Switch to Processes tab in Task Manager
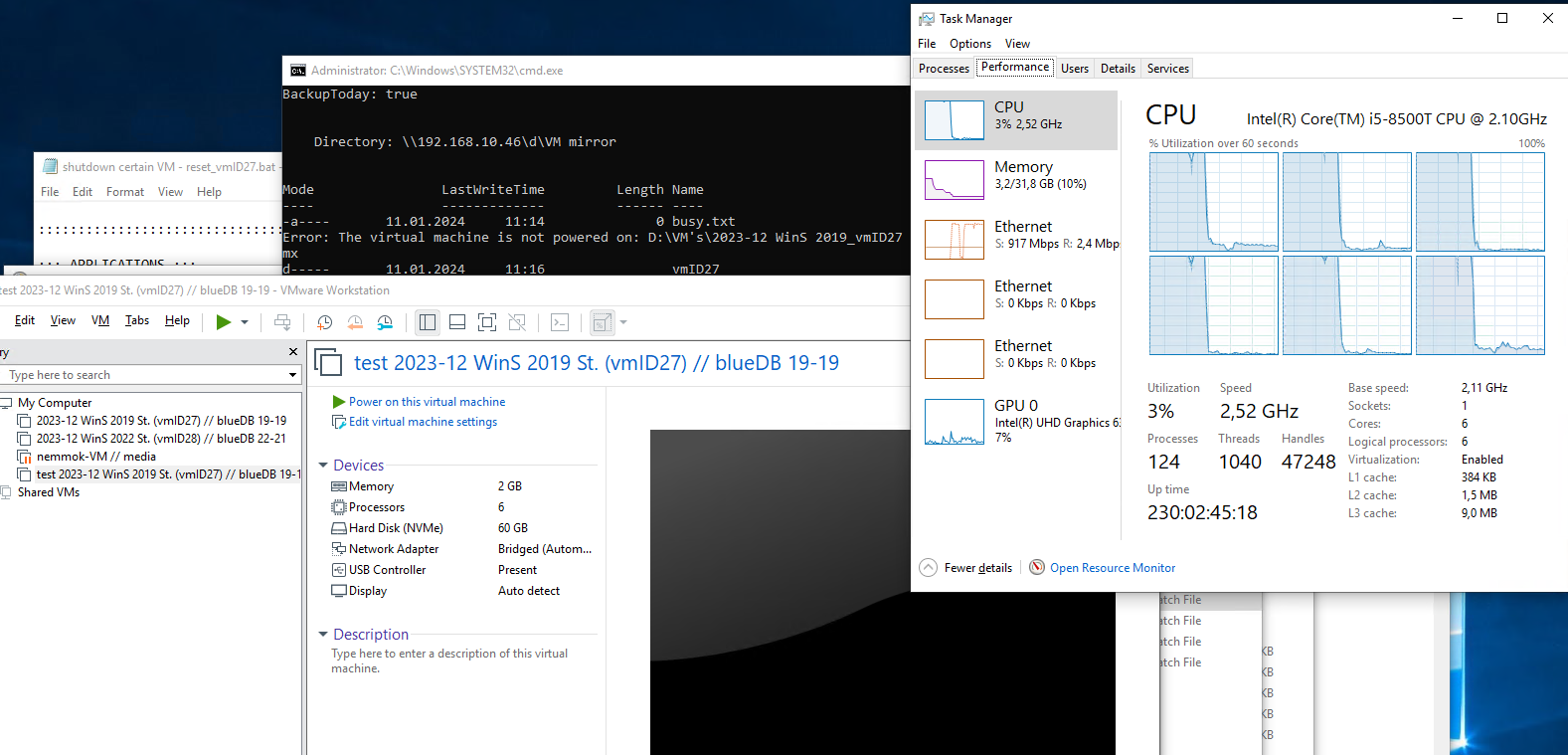The image size is (1568, 755). point(944,69)
